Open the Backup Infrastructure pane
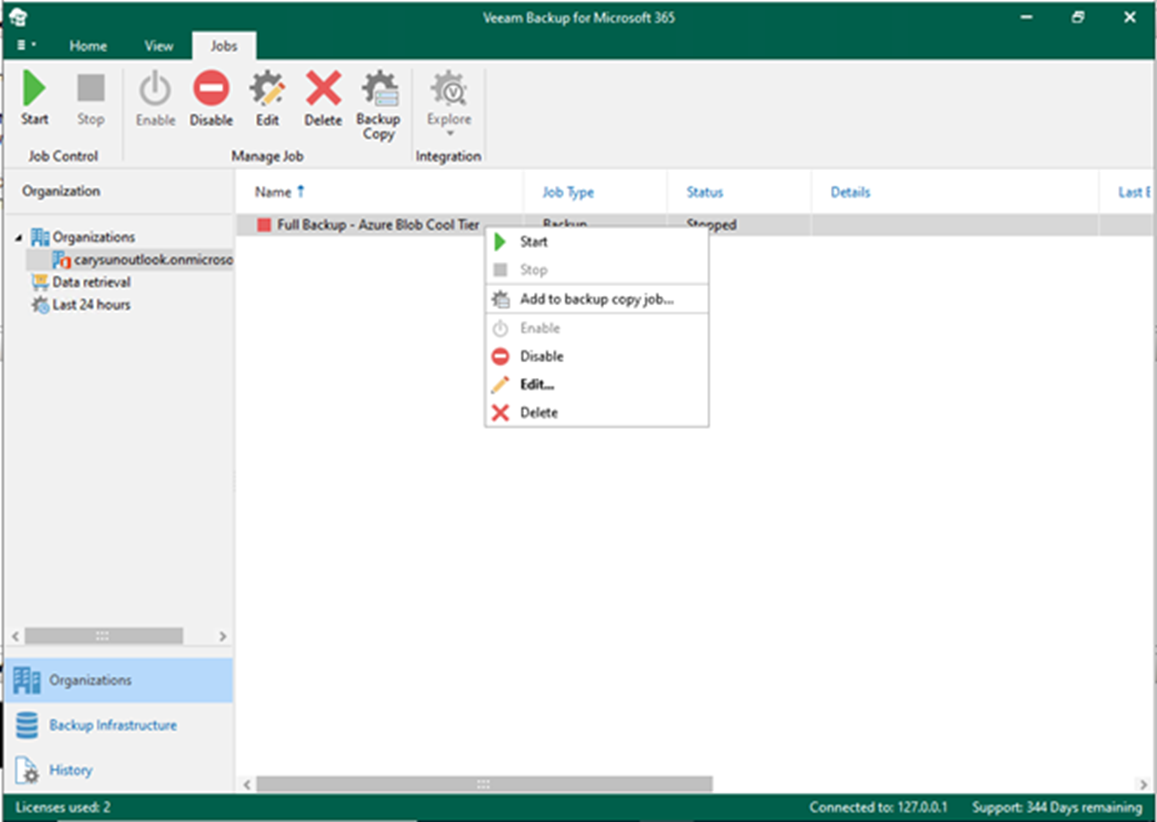Screen dimensions: 1157x822 click(119, 725)
